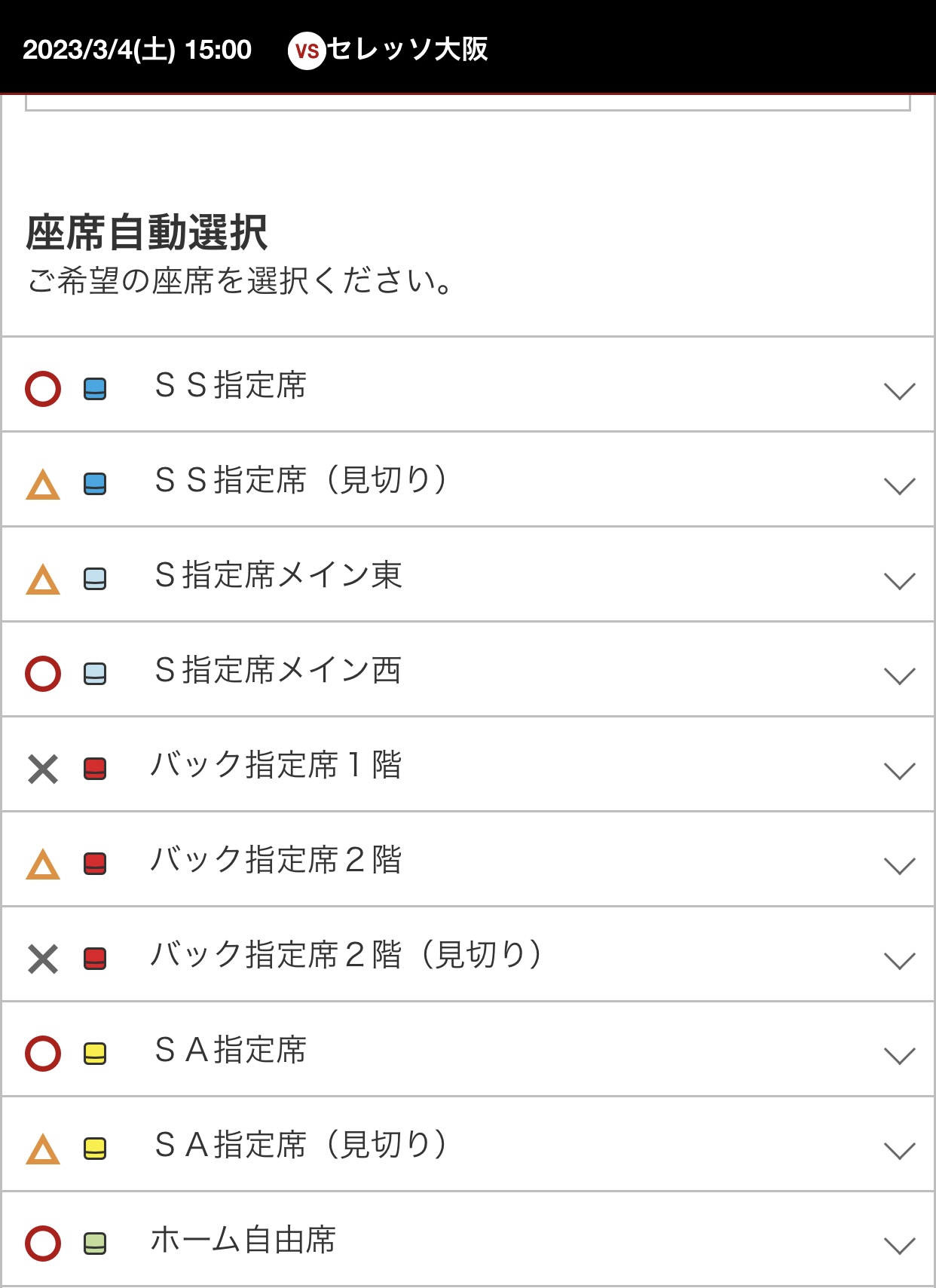Screen dimensions: 936x1288
Task: Click the red VS badge icon
Action: (306, 50)
